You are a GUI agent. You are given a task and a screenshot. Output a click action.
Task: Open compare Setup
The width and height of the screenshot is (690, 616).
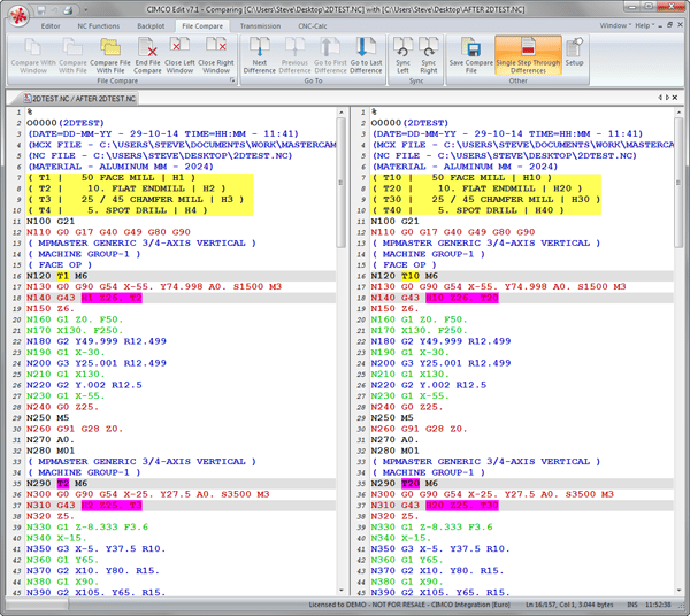[574, 53]
